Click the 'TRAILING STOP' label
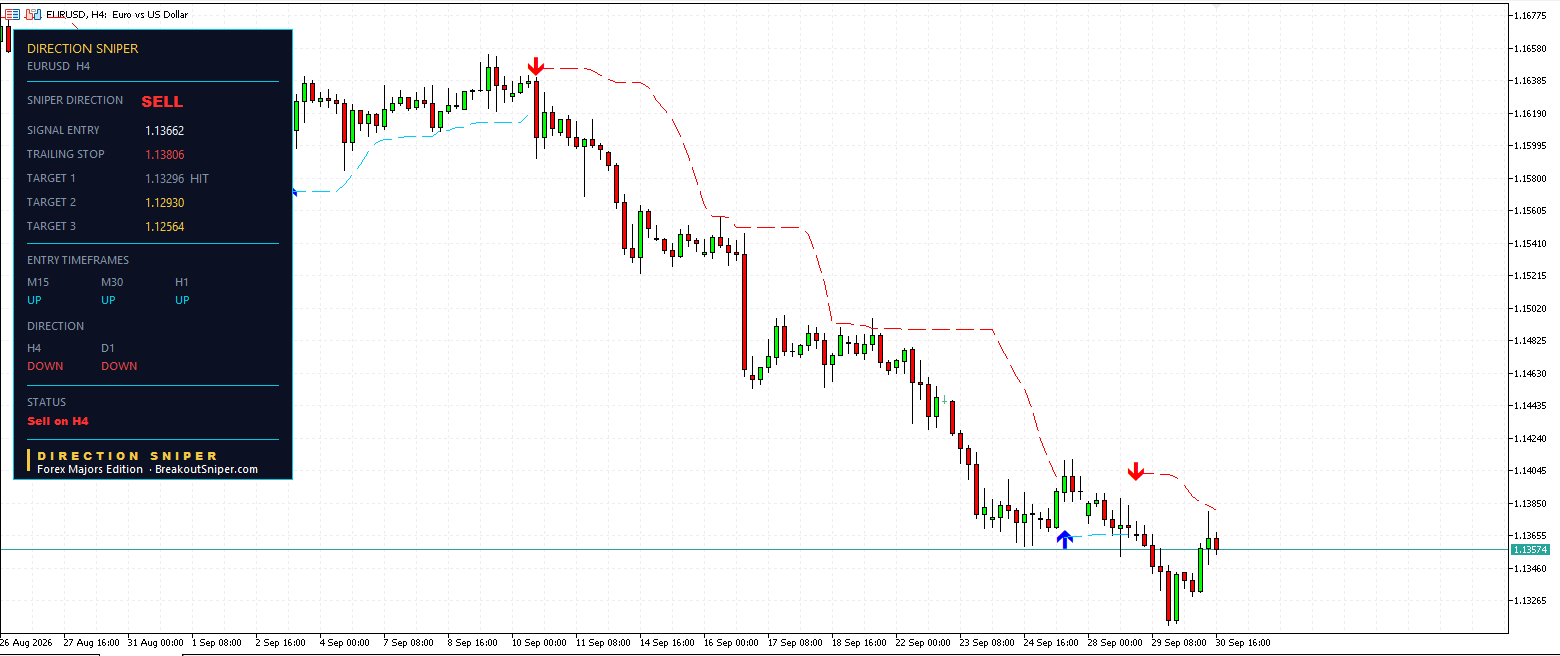Image resolution: width=1560 pixels, height=656 pixels. [x=66, y=154]
